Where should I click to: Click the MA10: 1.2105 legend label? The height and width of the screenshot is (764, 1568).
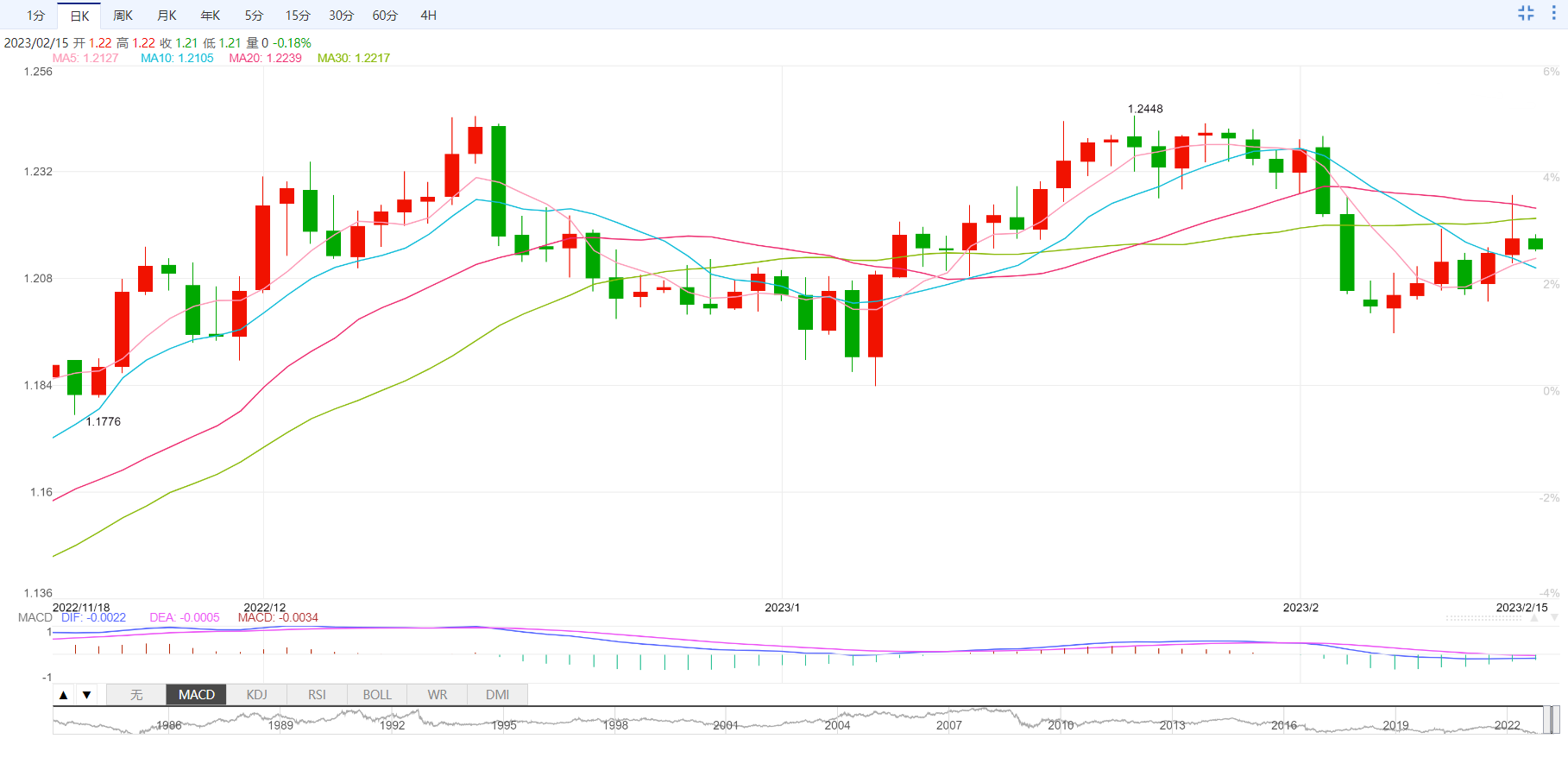tap(177, 58)
